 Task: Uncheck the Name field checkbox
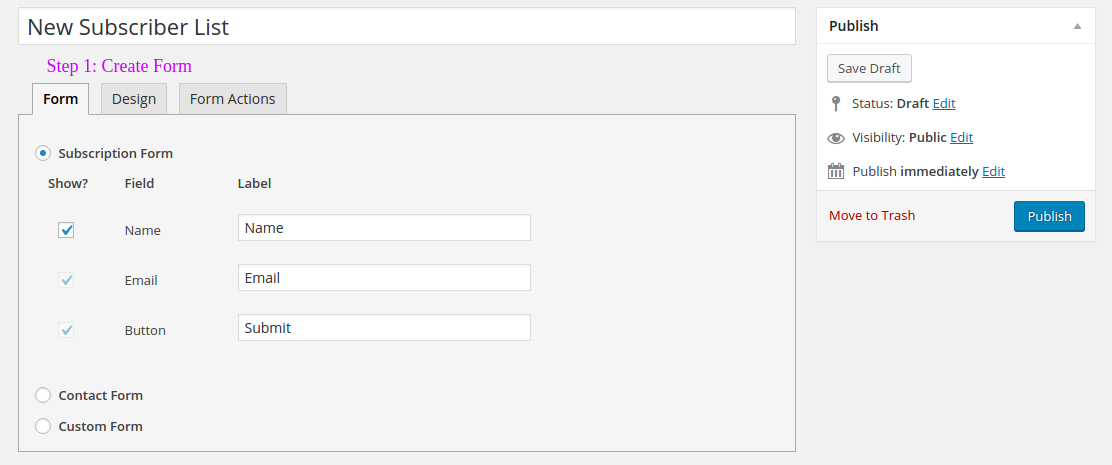pyautogui.click(x=66, y=230)
